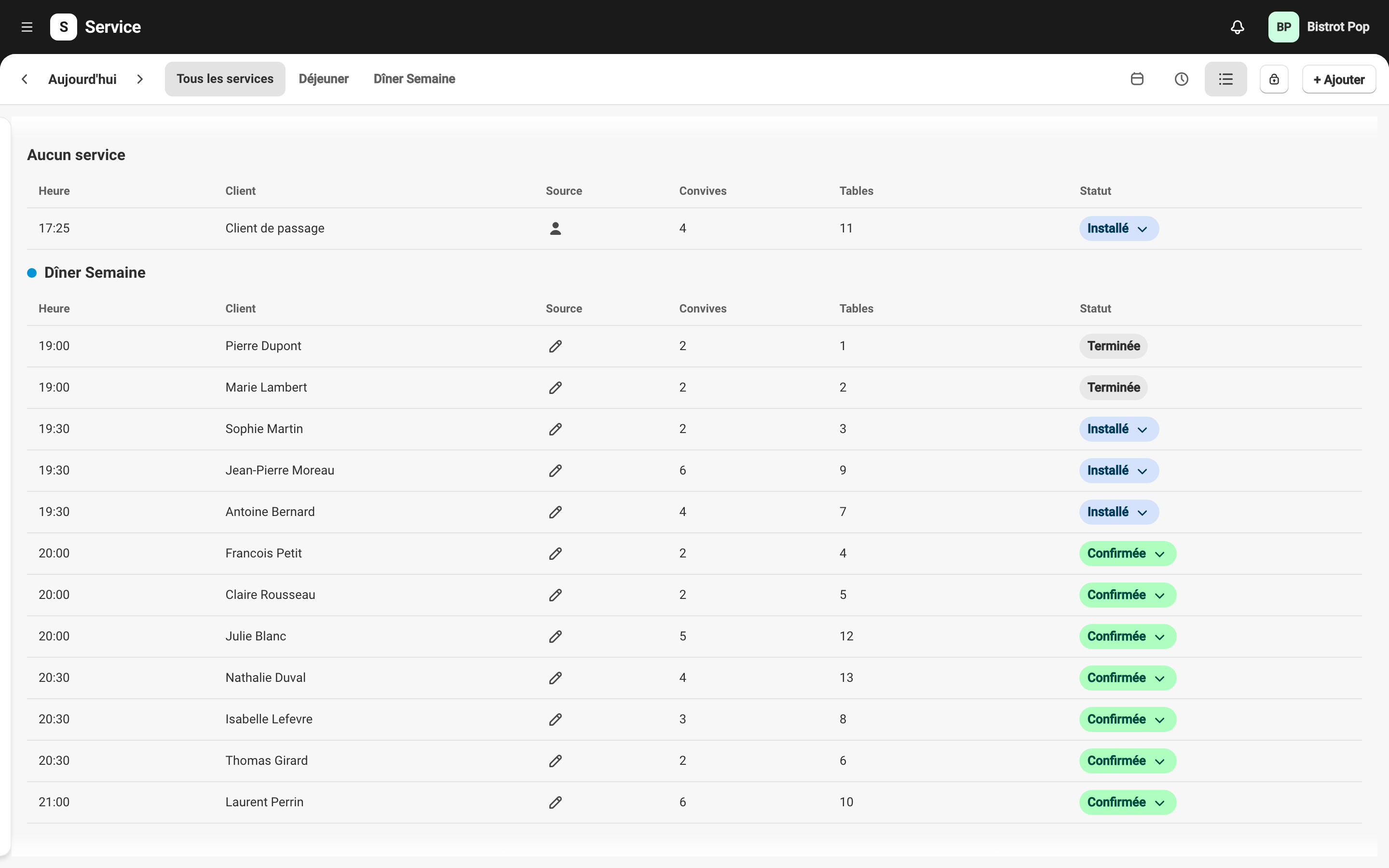Select the Tous les services tab

click(x=225, y=79)
